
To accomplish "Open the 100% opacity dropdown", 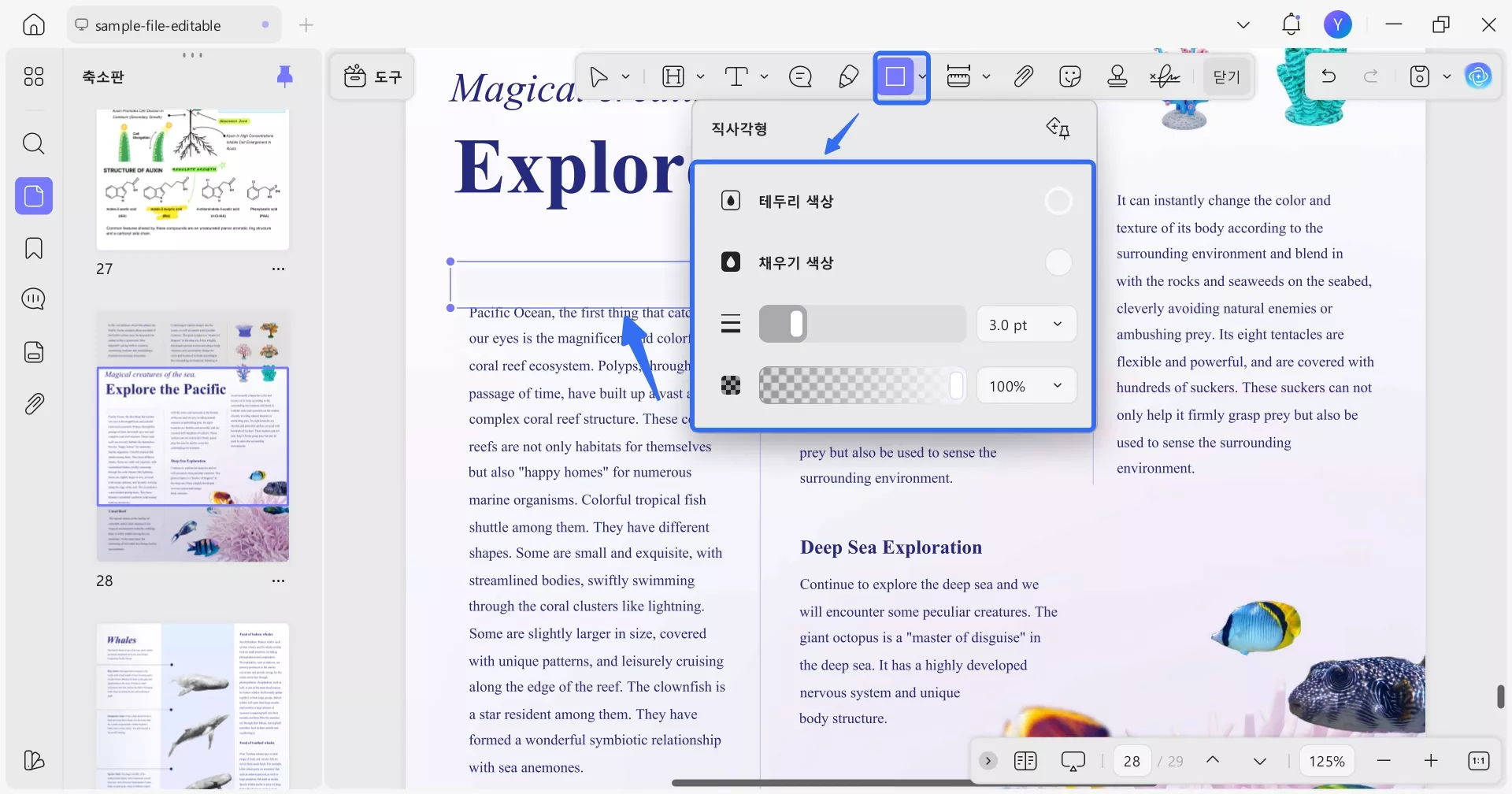I will (1026, 386).
